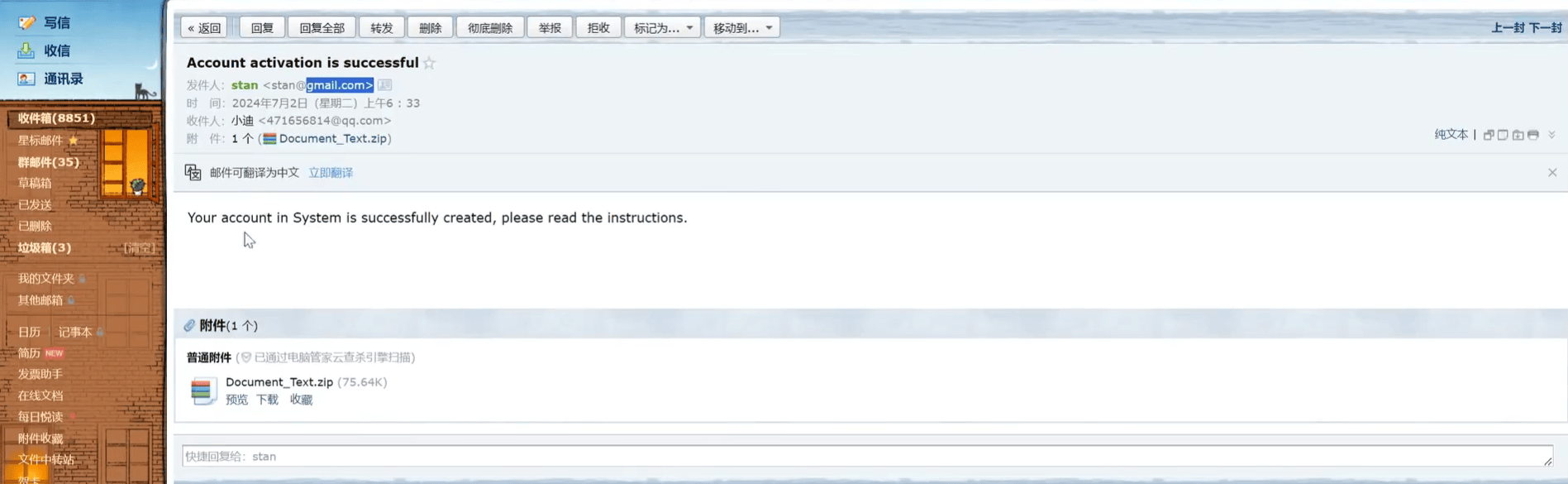Open the 草稿箱 drafts folder
Viewport: 1568px width, 484px height.
tap(35, 183)
